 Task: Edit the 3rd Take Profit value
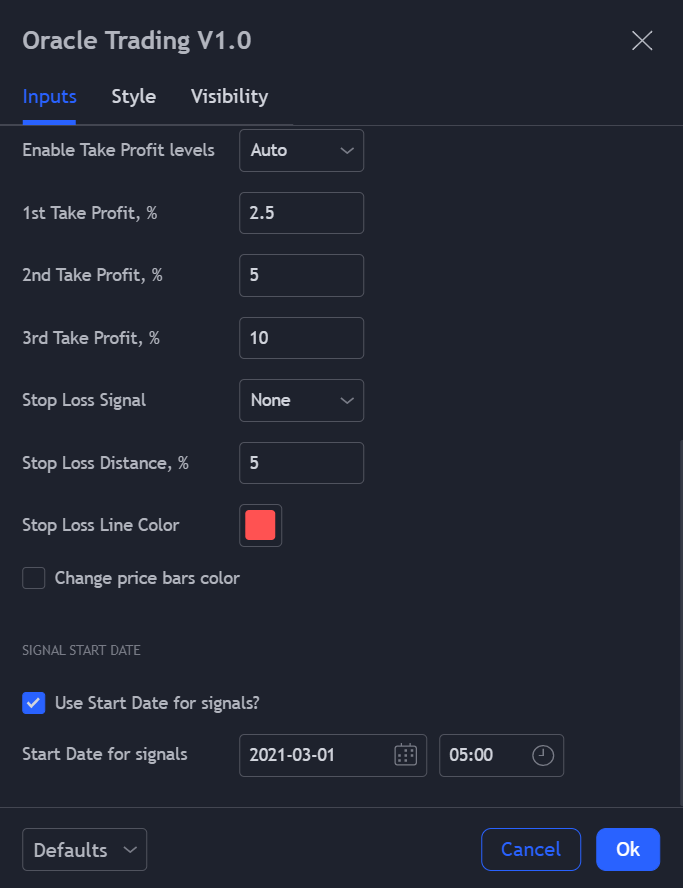click(x=301, y=338)
